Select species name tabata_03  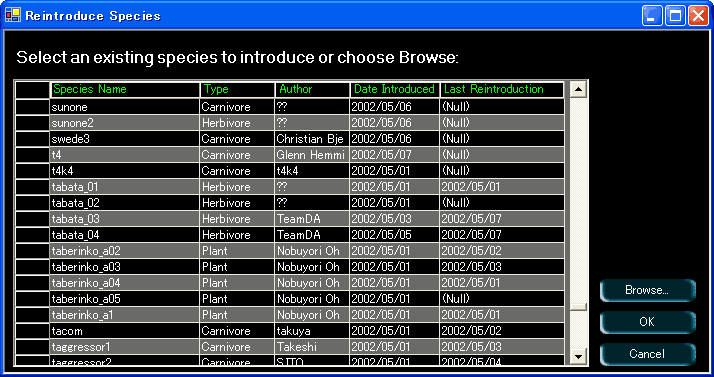[x=125, y=219]
